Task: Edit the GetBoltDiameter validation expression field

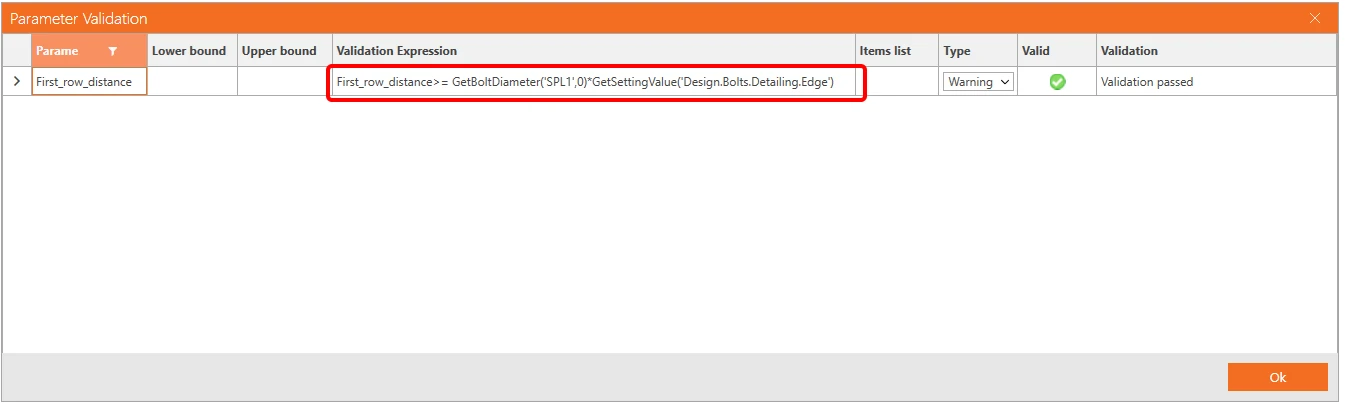Action: (596, 82)
